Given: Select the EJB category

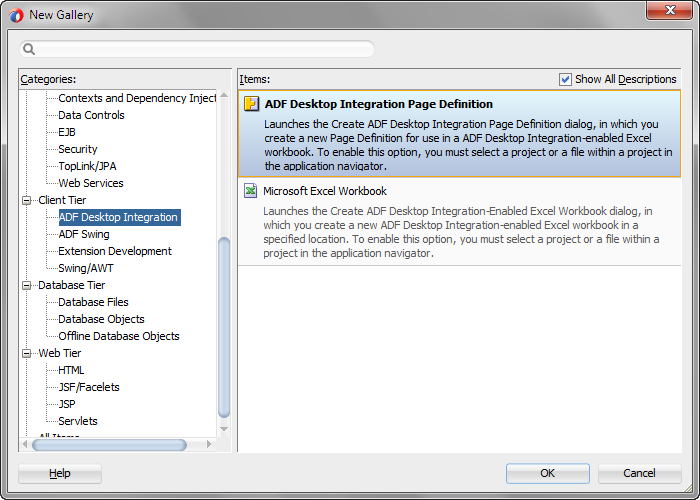Looking at the screenshot, I should (67, 132).
